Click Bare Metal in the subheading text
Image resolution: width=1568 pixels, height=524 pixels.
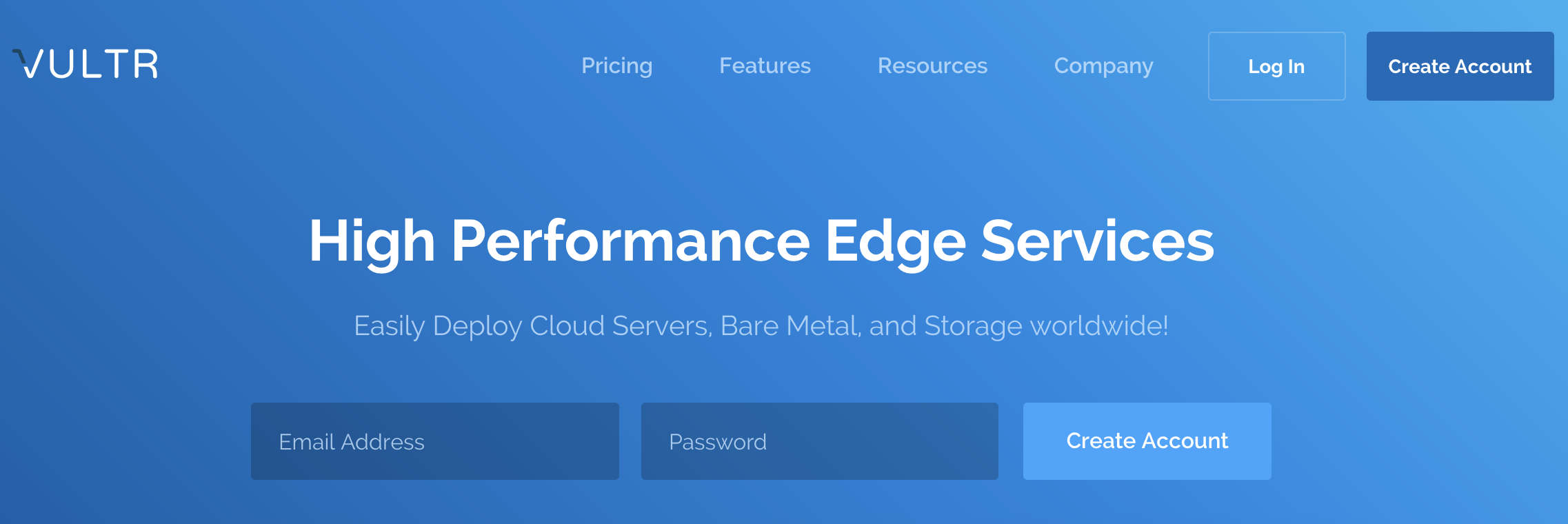(790, 325)
